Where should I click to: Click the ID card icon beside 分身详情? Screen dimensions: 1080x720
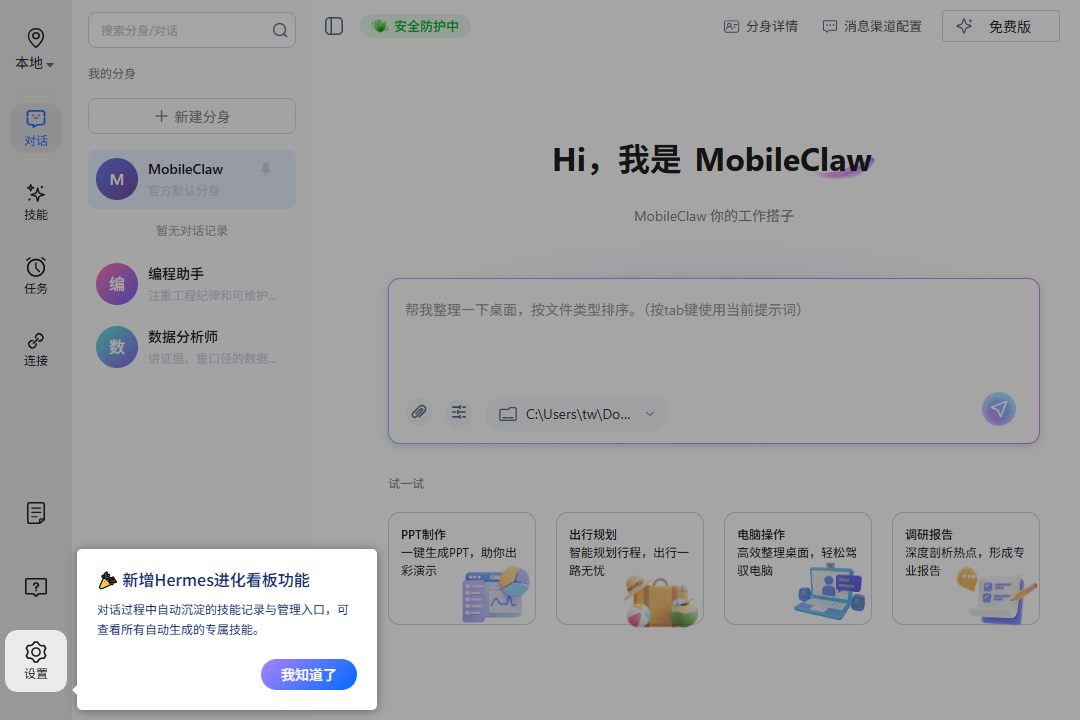pos(731,26)
